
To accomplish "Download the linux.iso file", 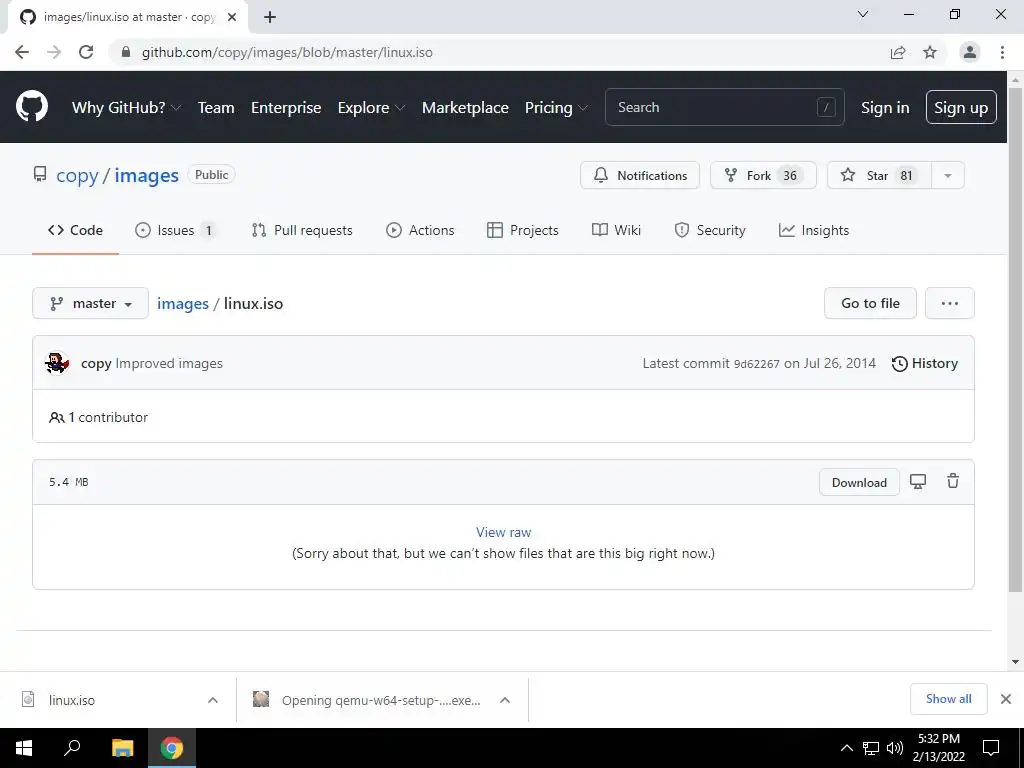I will coord(859,482).
